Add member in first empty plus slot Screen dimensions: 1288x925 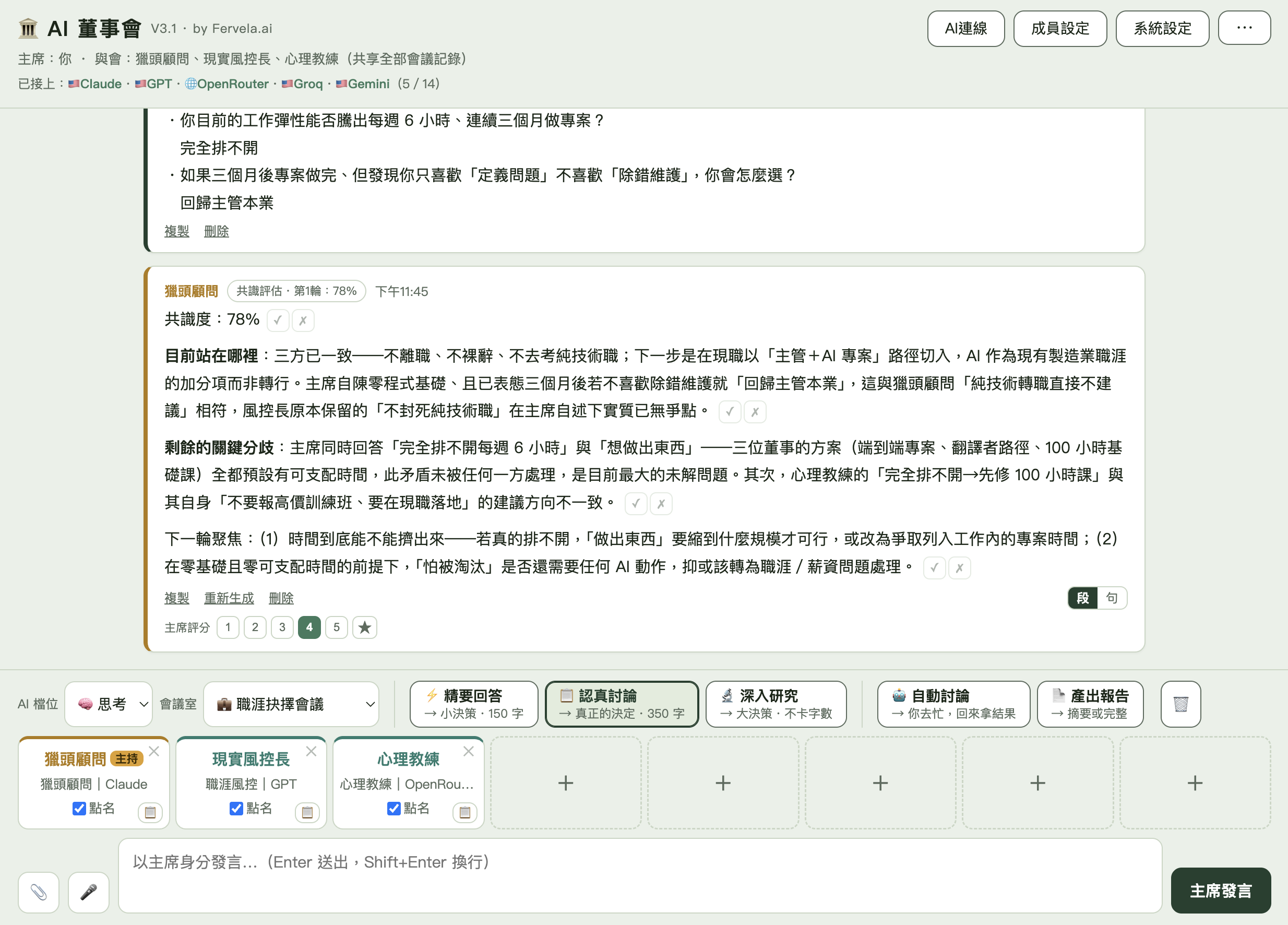coord(566,783)
